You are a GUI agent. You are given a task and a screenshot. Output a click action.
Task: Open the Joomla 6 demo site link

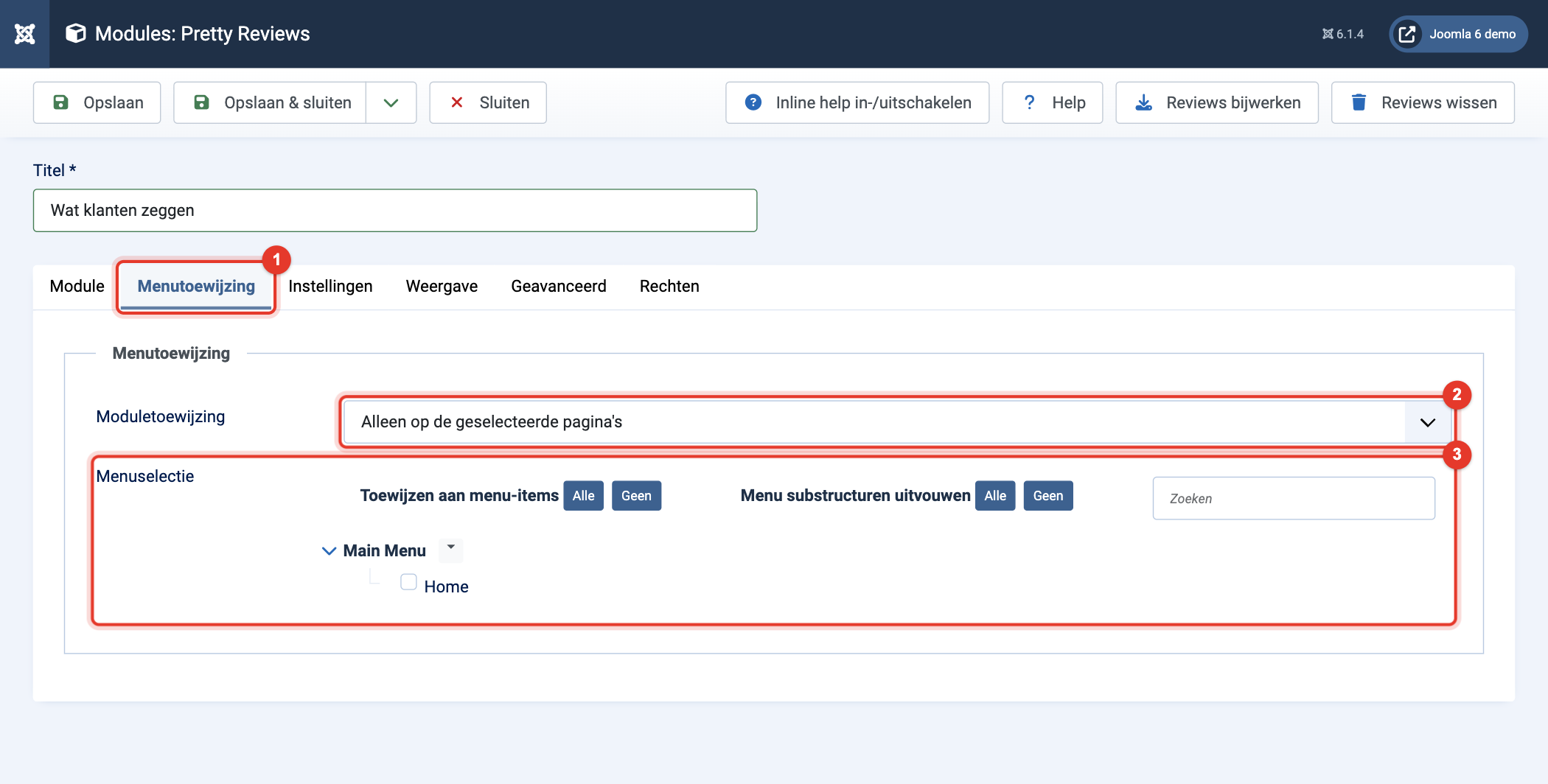click(x=1458, y=34)
